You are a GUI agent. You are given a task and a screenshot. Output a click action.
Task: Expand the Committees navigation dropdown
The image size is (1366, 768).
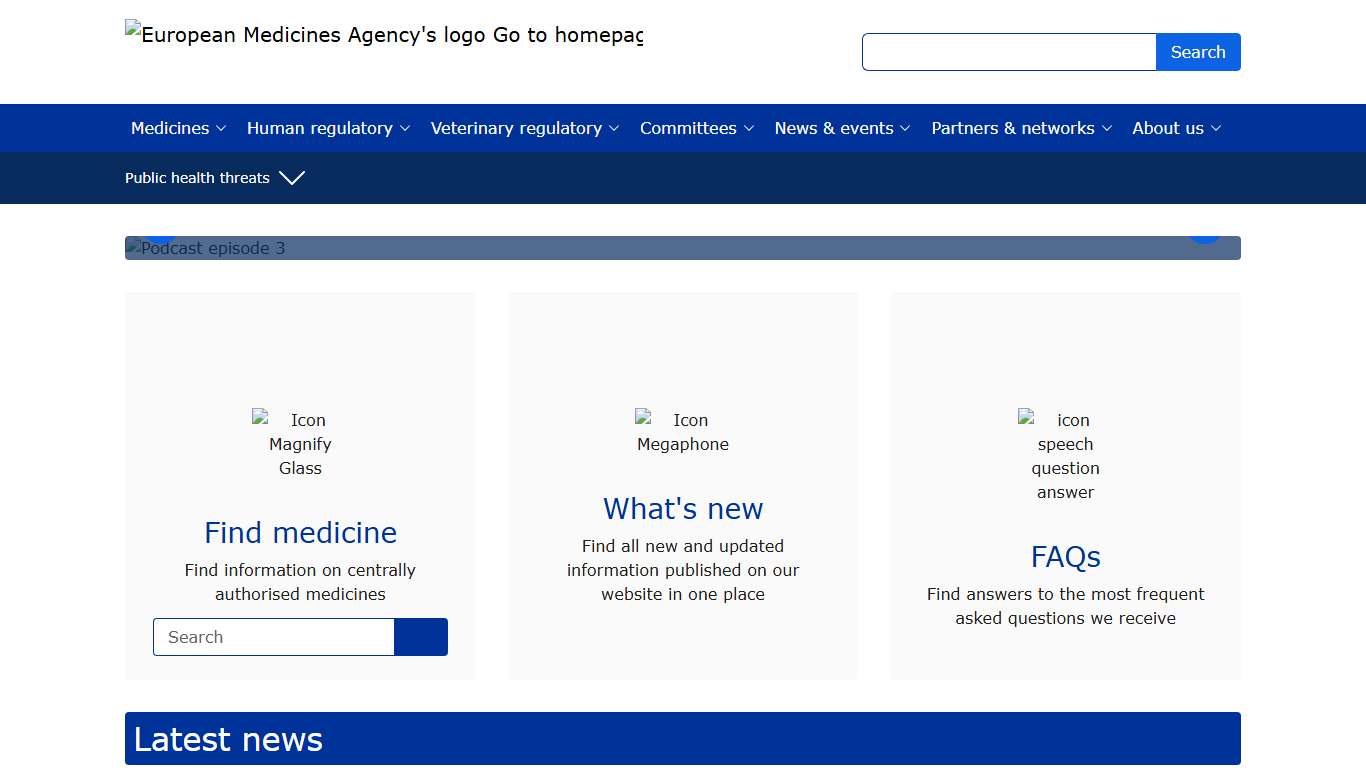coord(697,128)
